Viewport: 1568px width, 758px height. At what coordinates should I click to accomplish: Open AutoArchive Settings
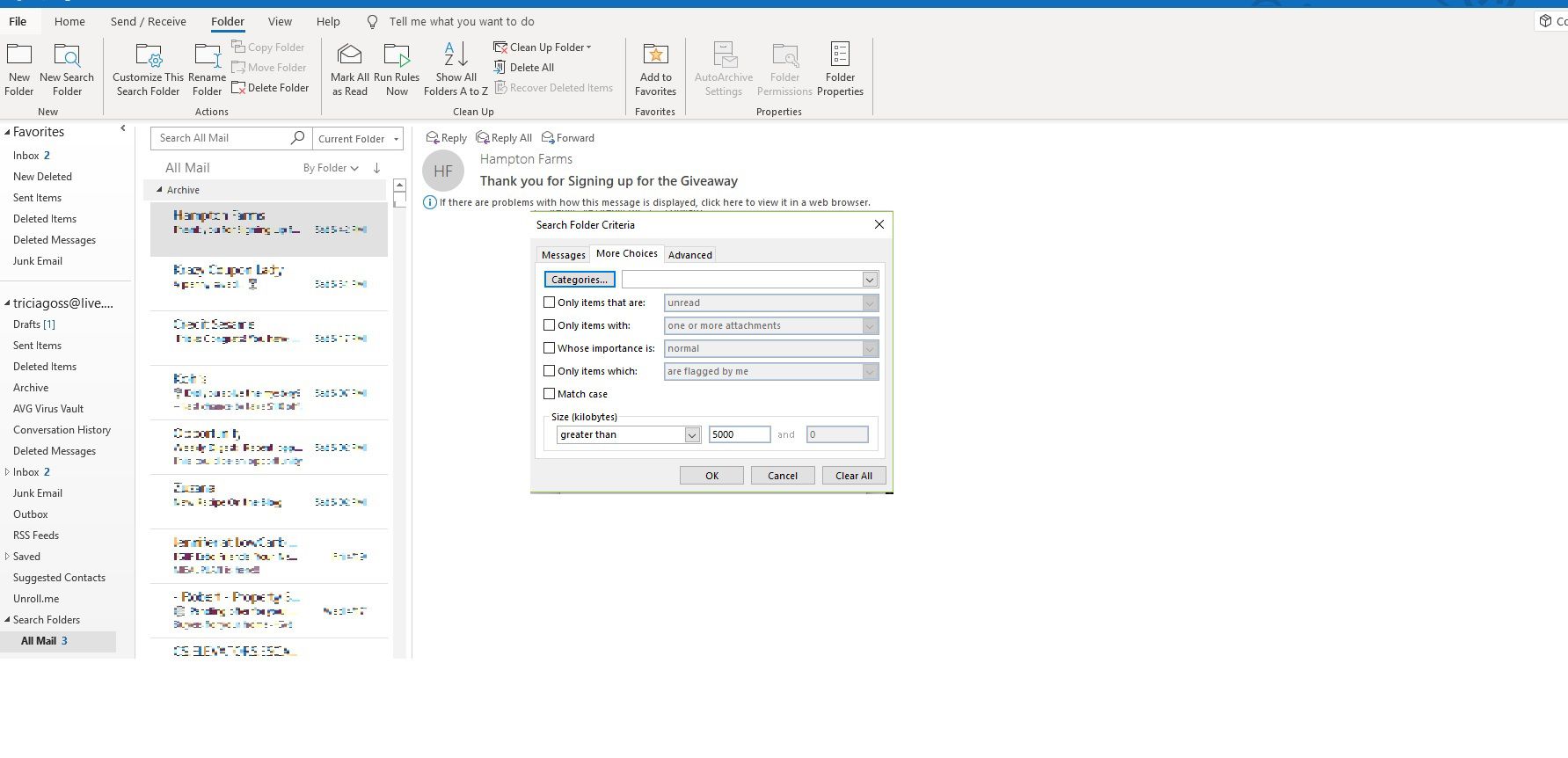(724, 69)
